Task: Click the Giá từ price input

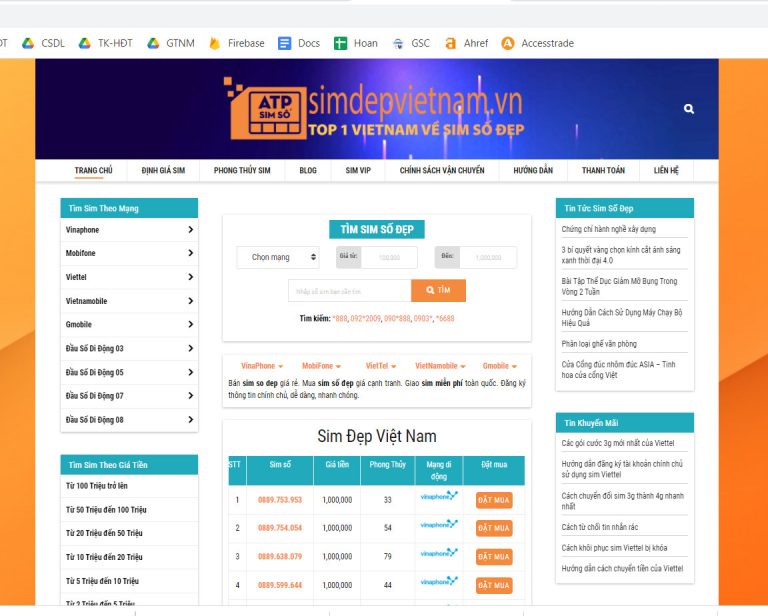Action: coord(389,257)
